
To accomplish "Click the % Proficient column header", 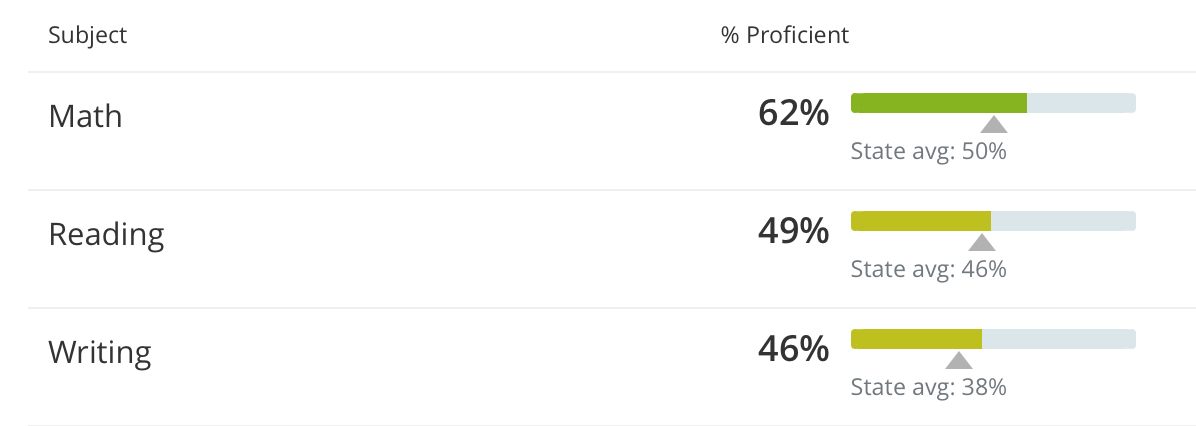I will [x=785, y=35].
